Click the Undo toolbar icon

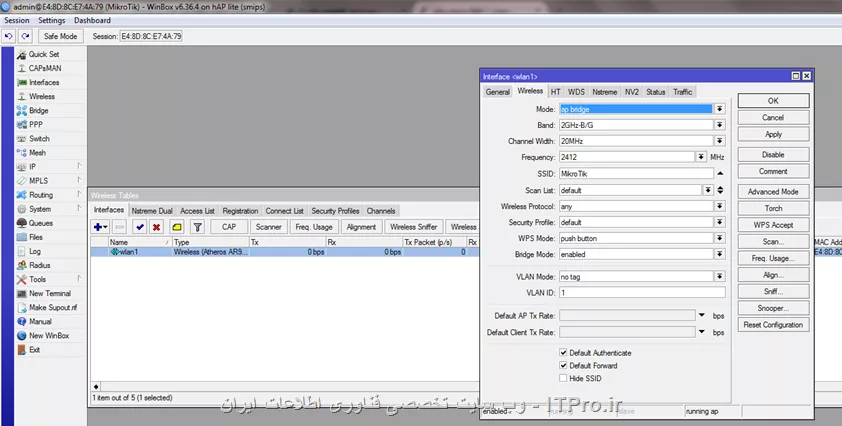pos(9,36)
